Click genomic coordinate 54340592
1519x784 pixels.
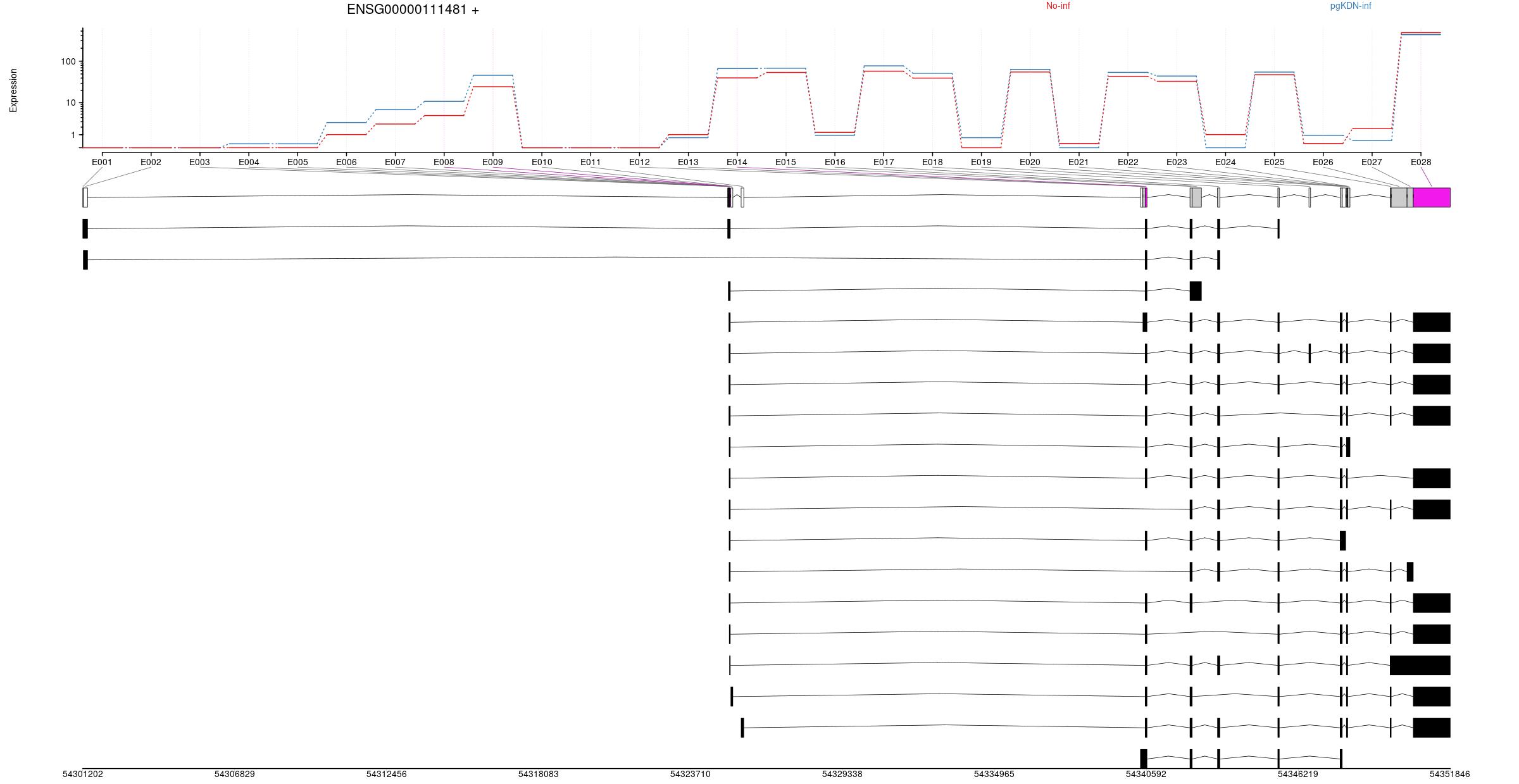coord(1146,774)
